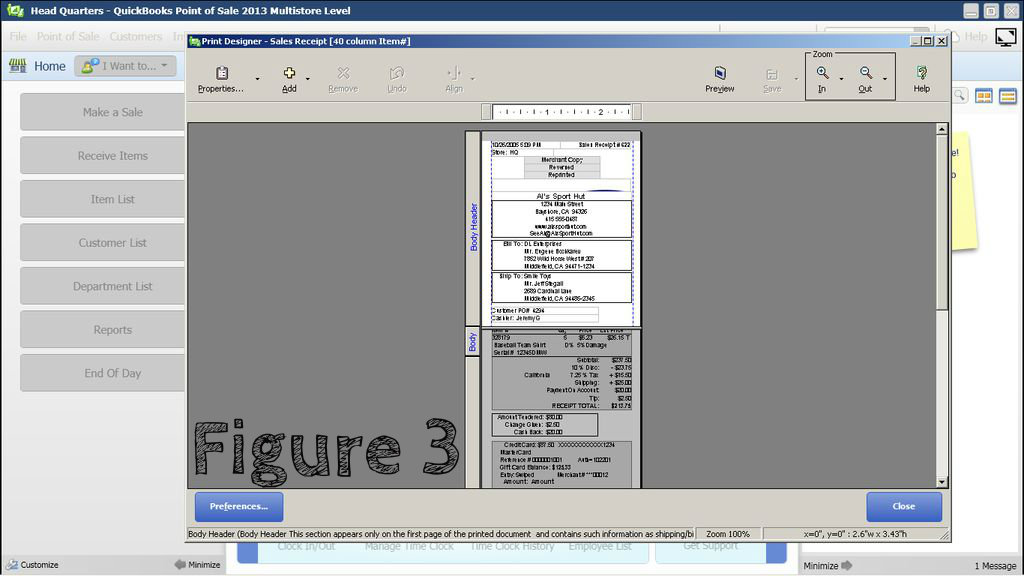This screenshot has width=1024, height=576.
Task: Click the scroll-up arrow of the designer canvas
Action: [942, 129]
